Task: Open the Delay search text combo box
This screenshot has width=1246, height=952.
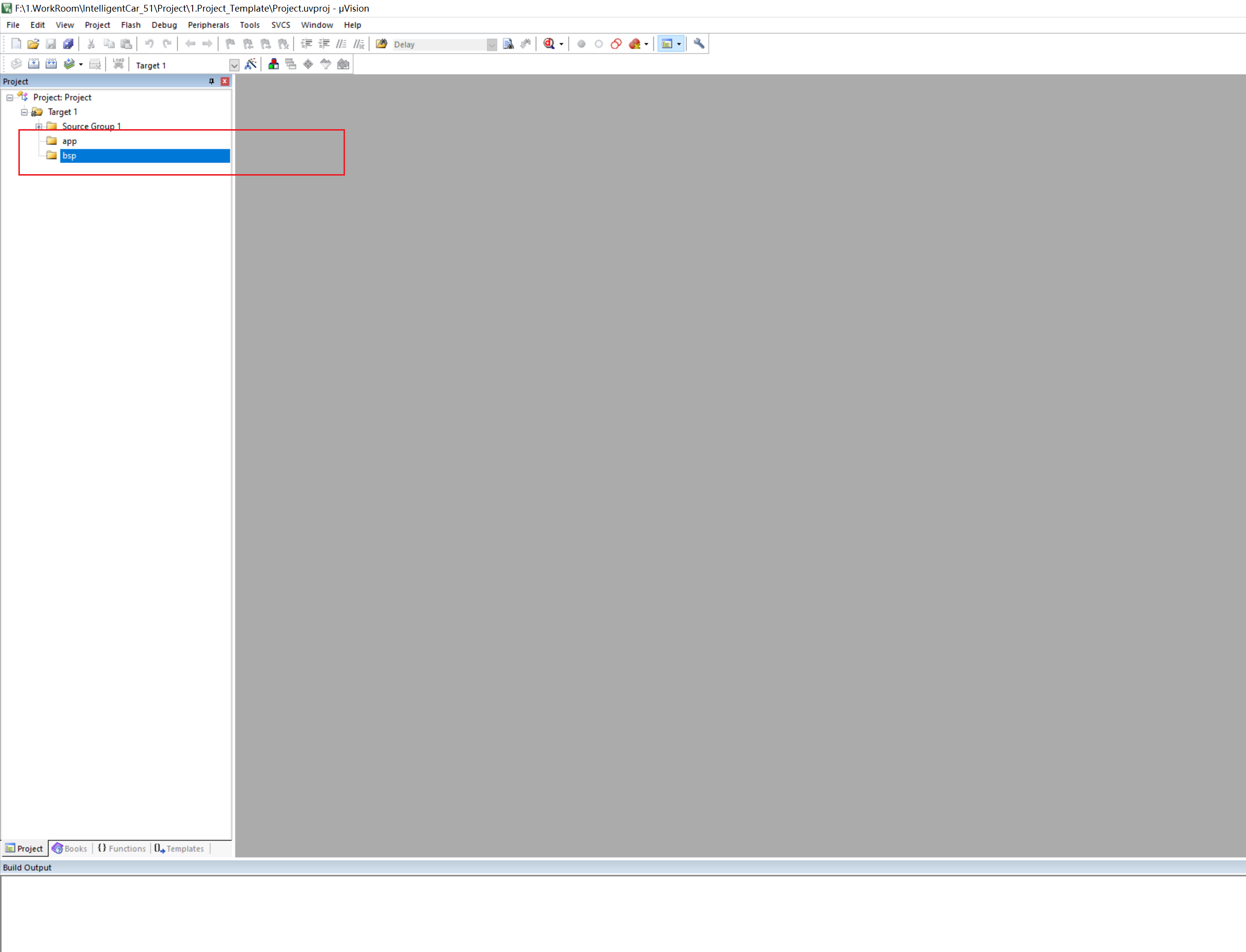Action: pyautogui.click(x=492, y=44)
